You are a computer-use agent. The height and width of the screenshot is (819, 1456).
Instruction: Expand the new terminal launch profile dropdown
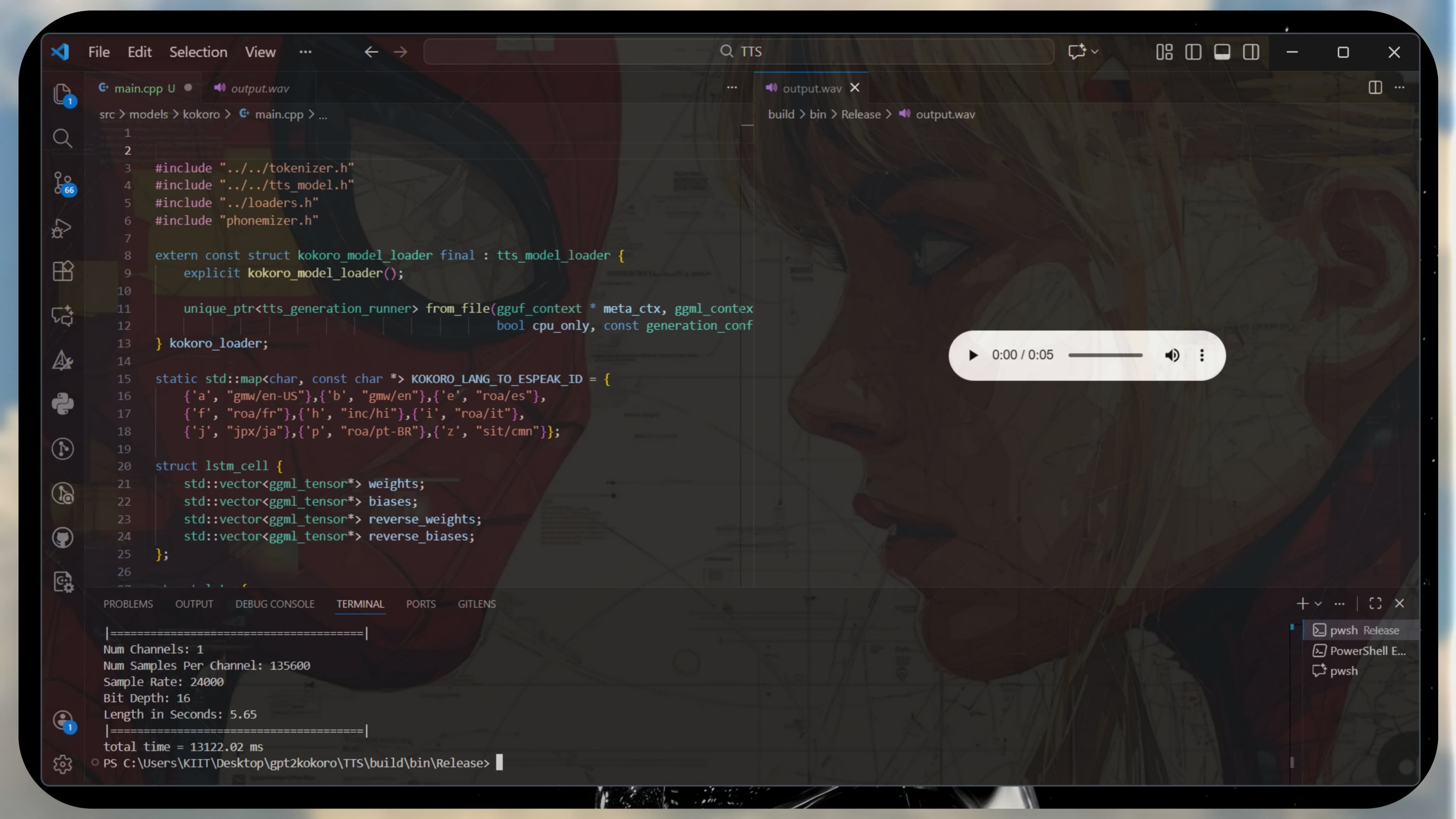tap(1318, 604)
